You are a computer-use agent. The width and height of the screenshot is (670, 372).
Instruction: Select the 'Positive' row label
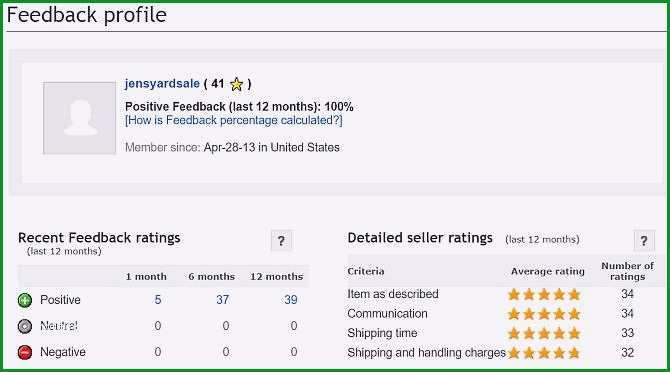click(x=60, y=300)
